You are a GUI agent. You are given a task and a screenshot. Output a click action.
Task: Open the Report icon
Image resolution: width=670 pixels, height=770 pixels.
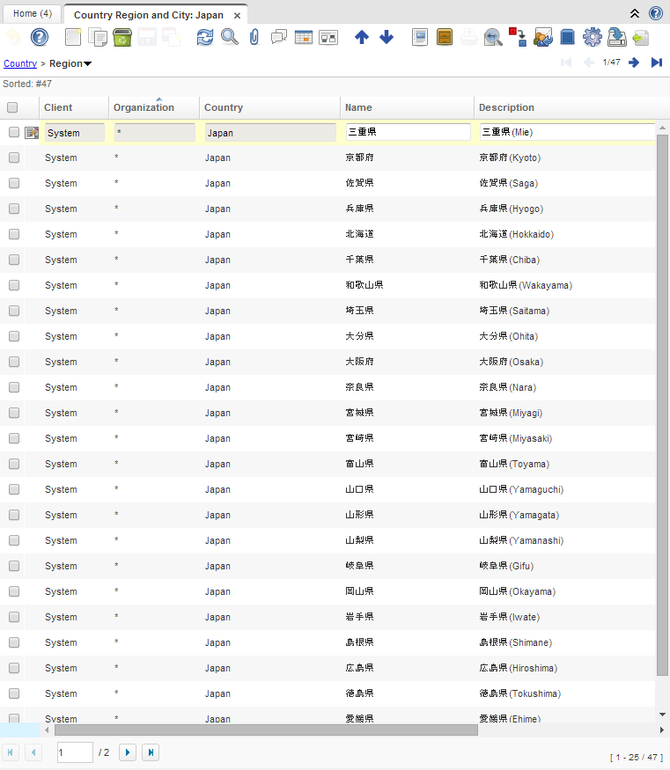pyautogui.click(x=420, y=37)
